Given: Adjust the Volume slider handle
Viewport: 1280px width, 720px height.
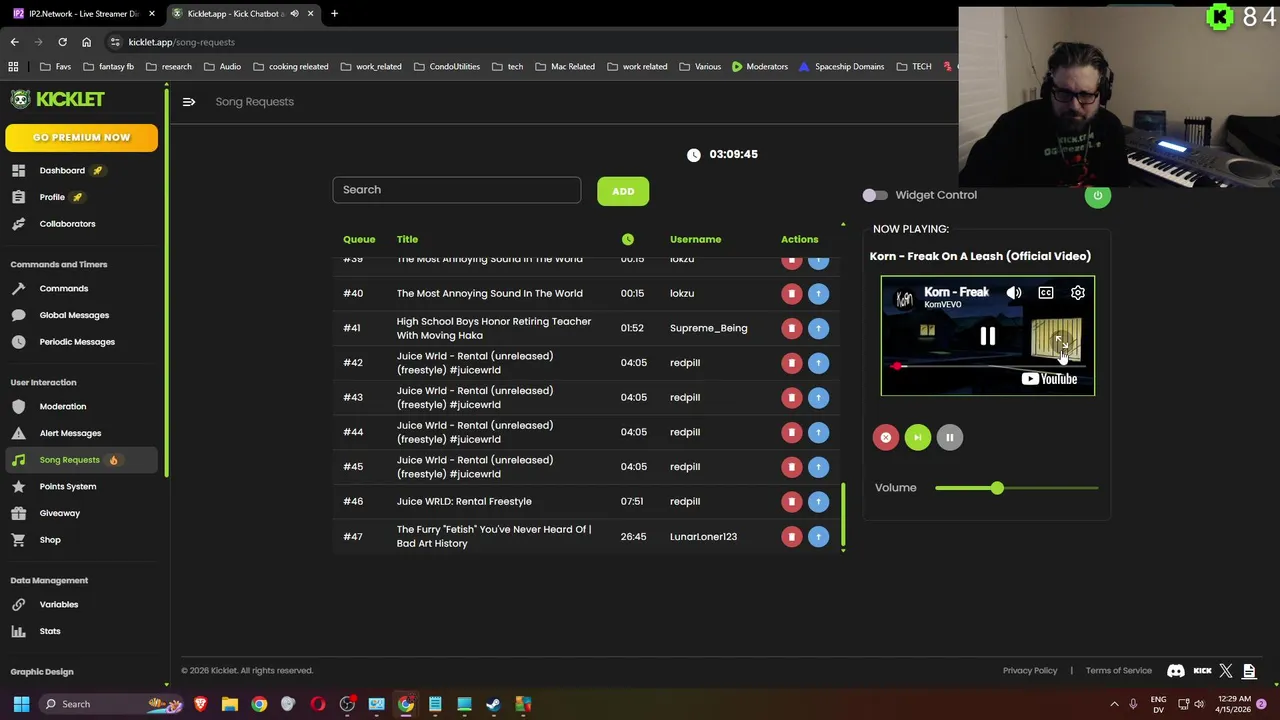Looking at the screenshot, I should (997, 488).
